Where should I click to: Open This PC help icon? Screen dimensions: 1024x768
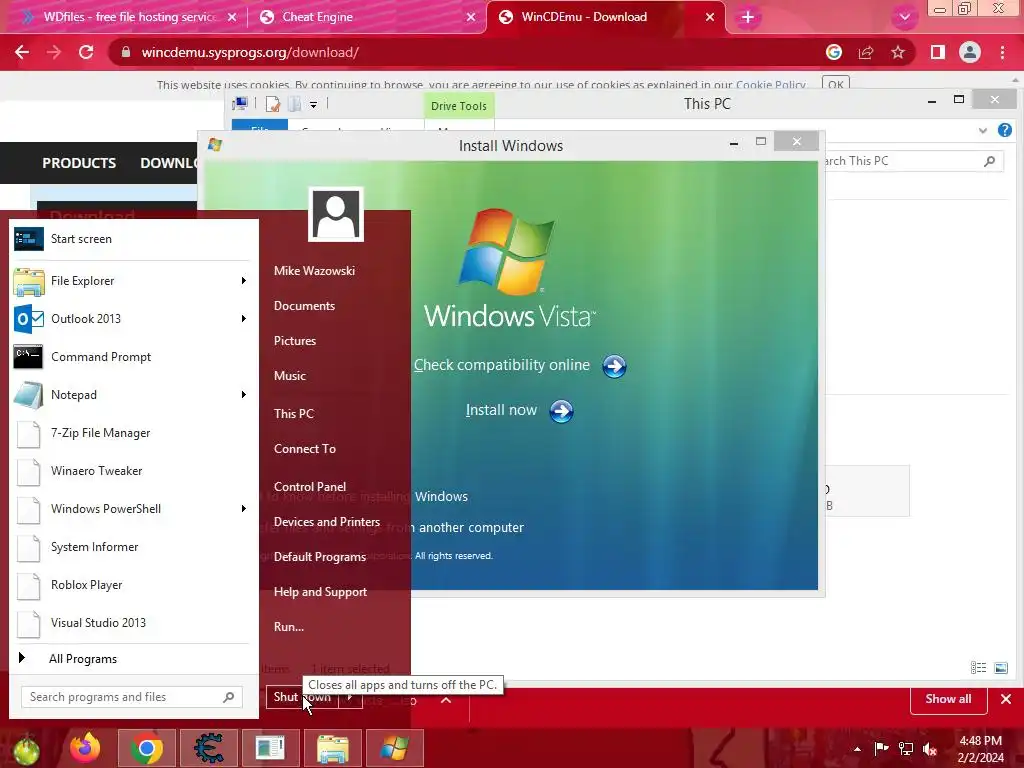tap(1004, 130)
